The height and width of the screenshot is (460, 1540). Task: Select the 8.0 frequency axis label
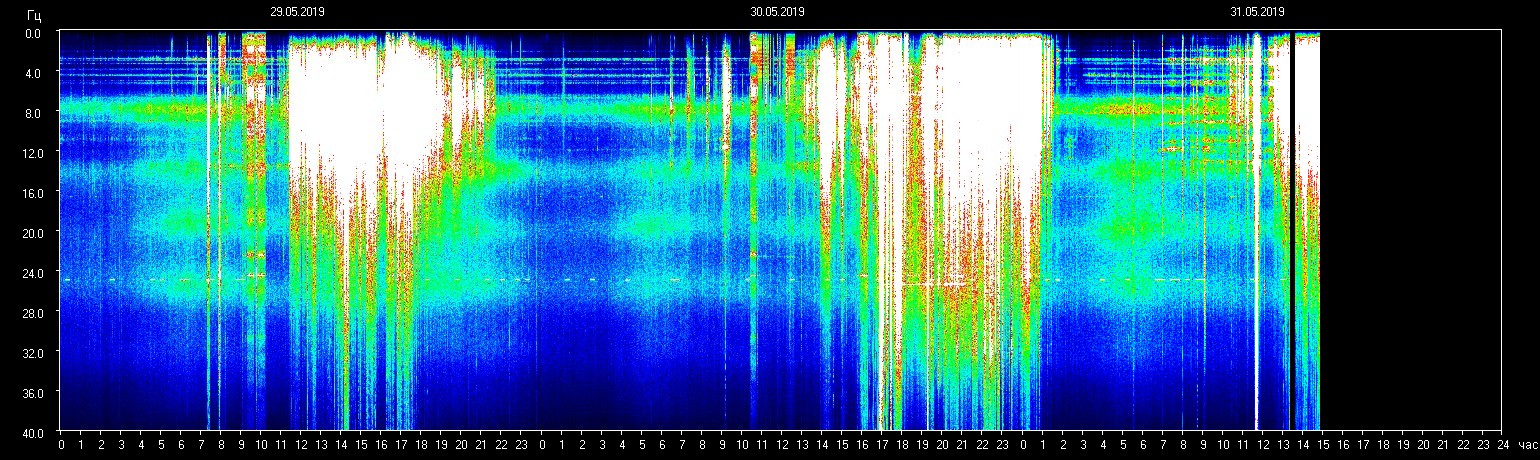click(33, 113)
